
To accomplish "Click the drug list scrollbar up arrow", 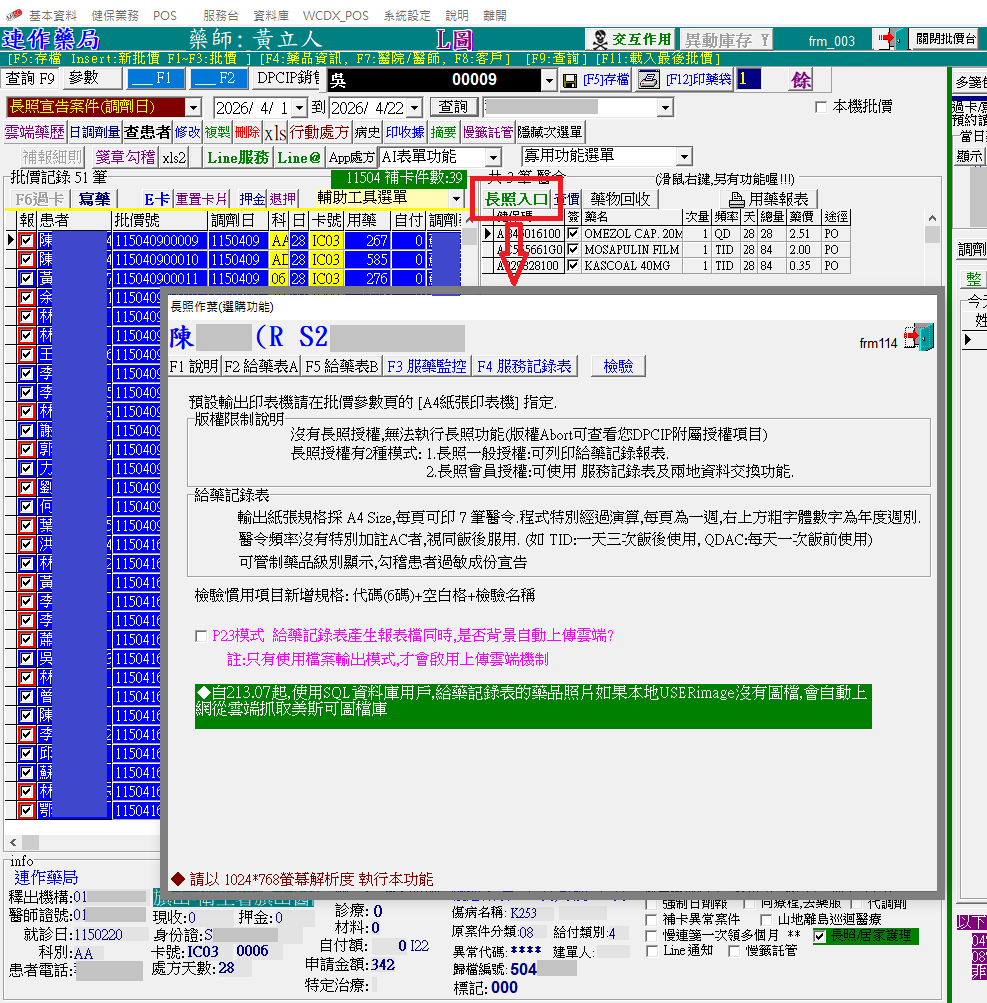I will pyautogui.click(x=932, y=219).
